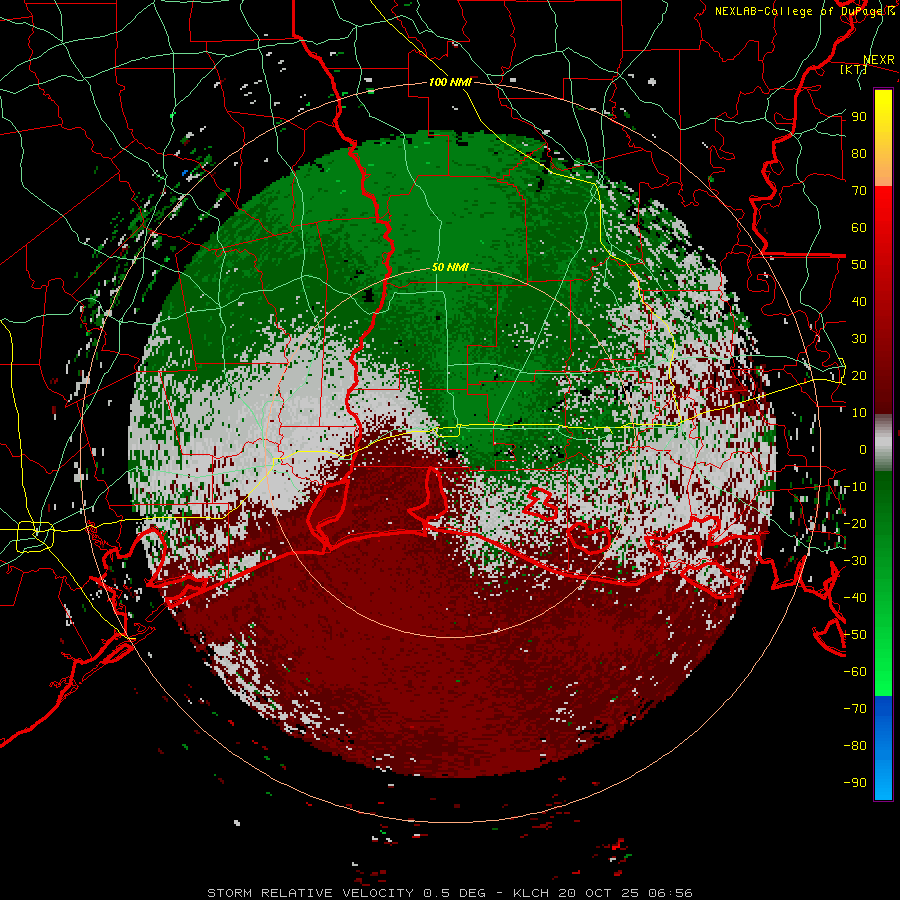Image resolution: width=900 pixels, height=900 pixels.
Task: Click the -90 value on the velocity scale
Action: tap(855, 783)
